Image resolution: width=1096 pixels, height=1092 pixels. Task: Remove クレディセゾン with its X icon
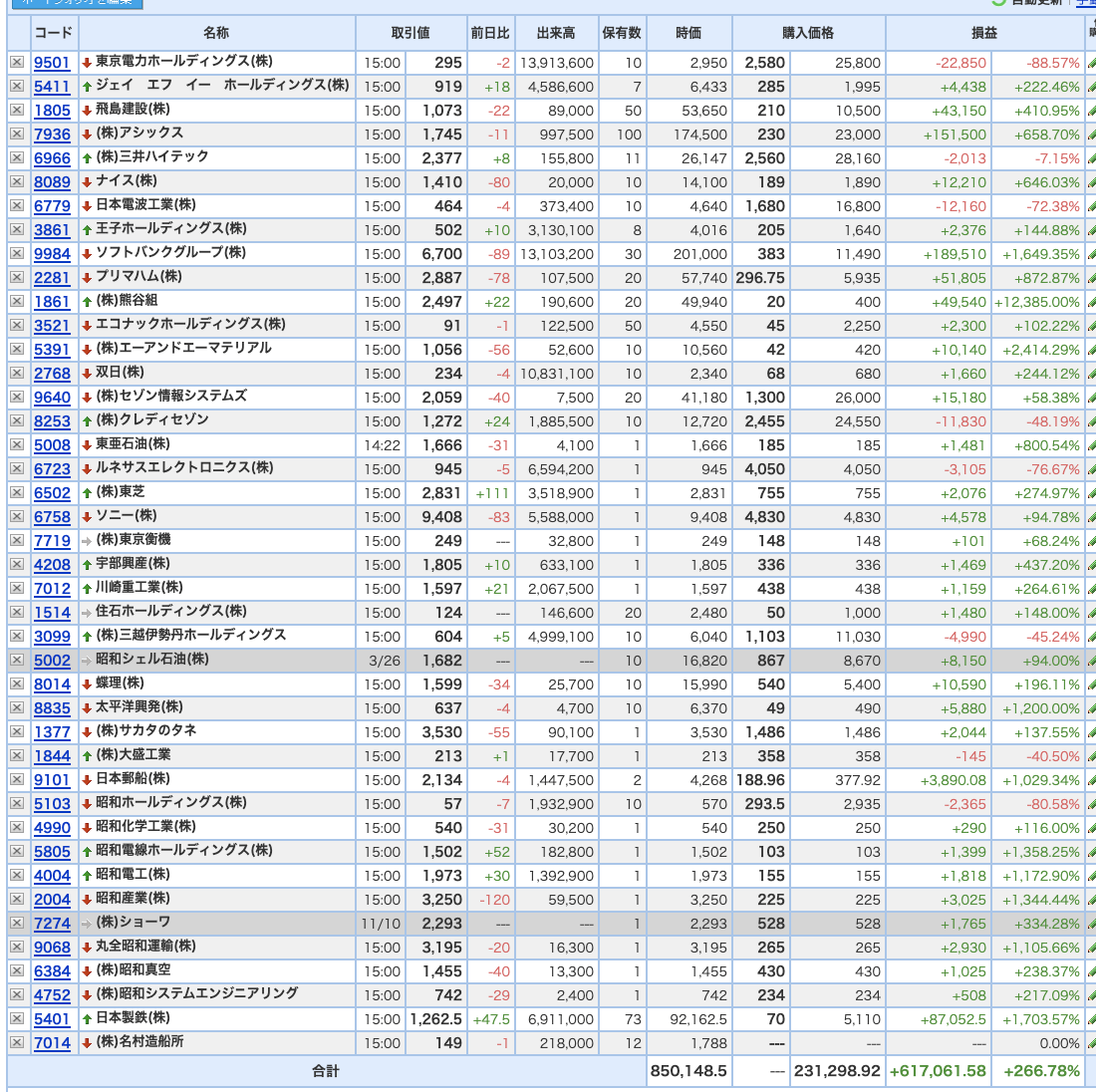point(17,420)
